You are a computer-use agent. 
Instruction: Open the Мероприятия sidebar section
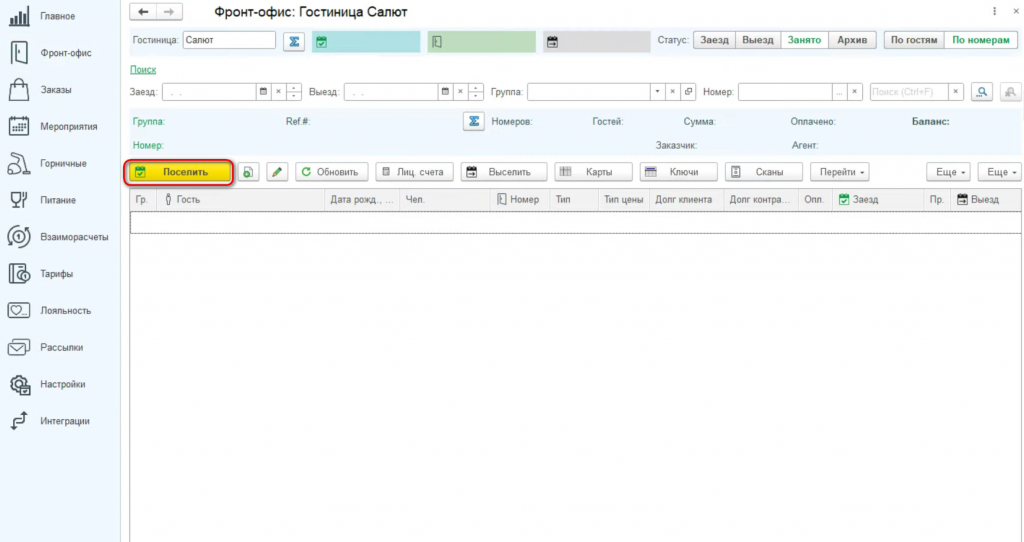52,126
